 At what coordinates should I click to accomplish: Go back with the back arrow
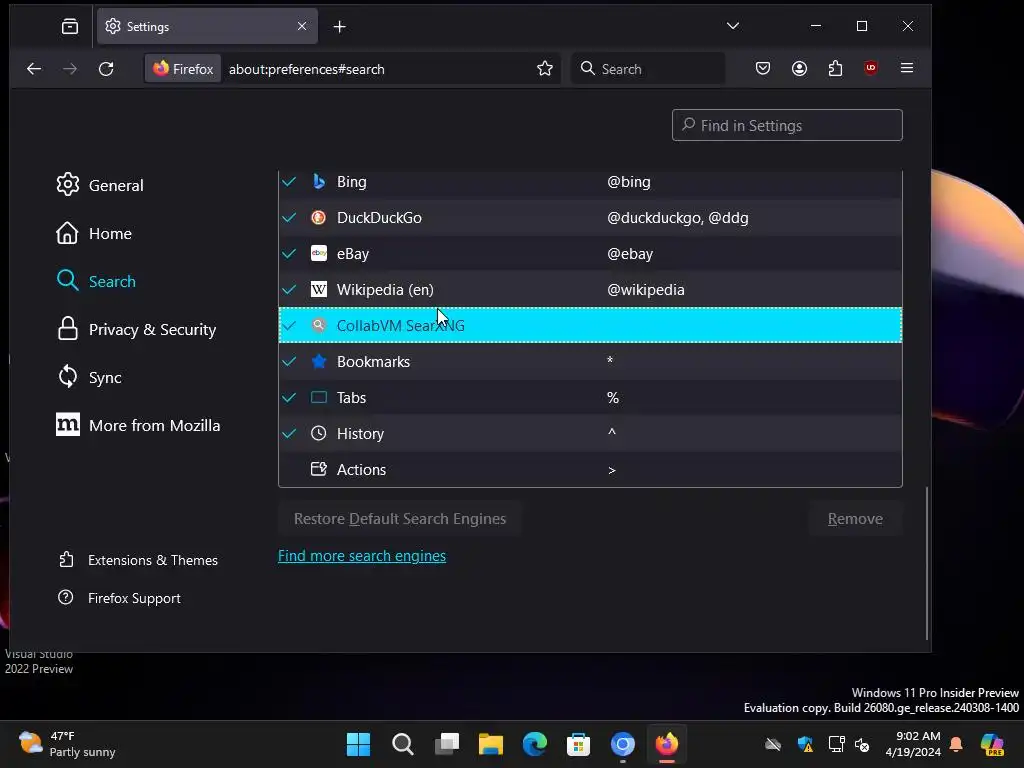tap(34, 69)
